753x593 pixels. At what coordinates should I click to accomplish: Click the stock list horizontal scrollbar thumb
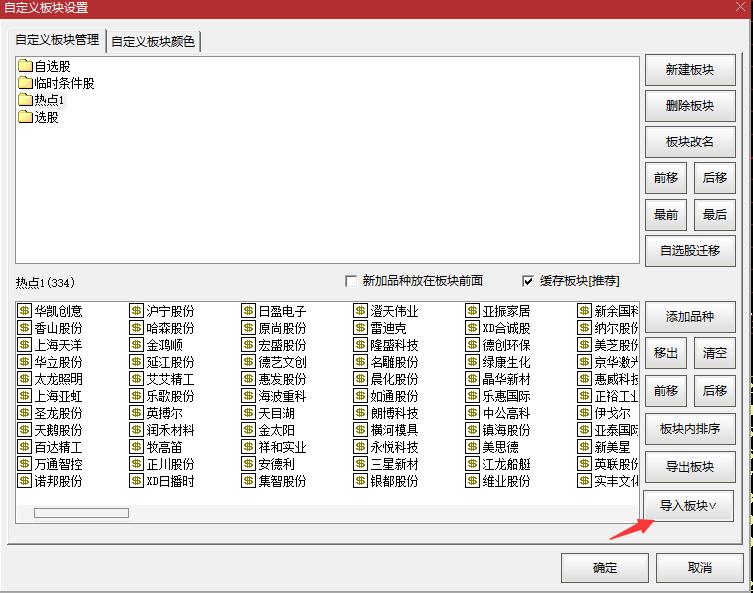81,513
